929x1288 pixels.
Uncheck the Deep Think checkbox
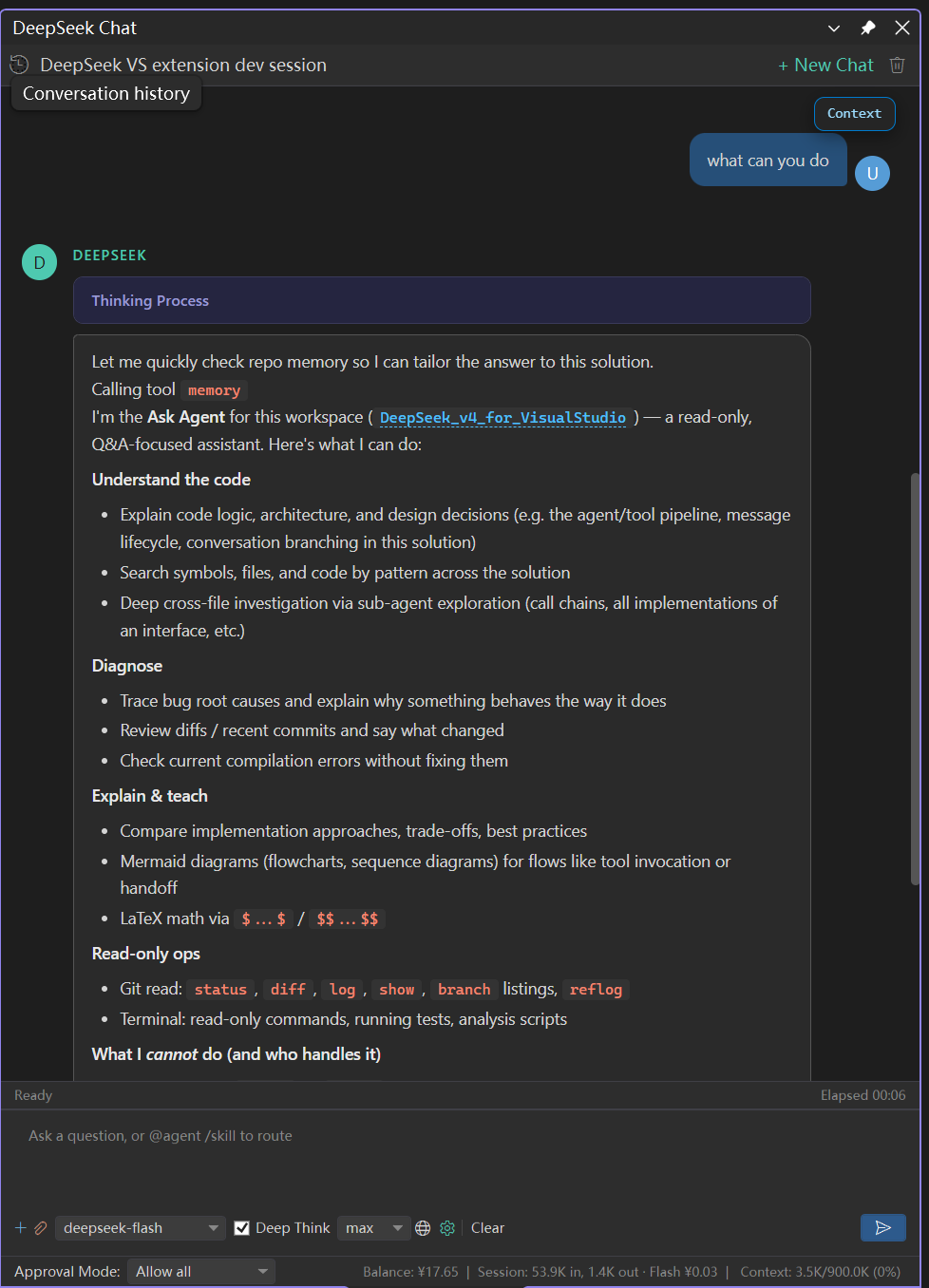tap(242, 1228)
